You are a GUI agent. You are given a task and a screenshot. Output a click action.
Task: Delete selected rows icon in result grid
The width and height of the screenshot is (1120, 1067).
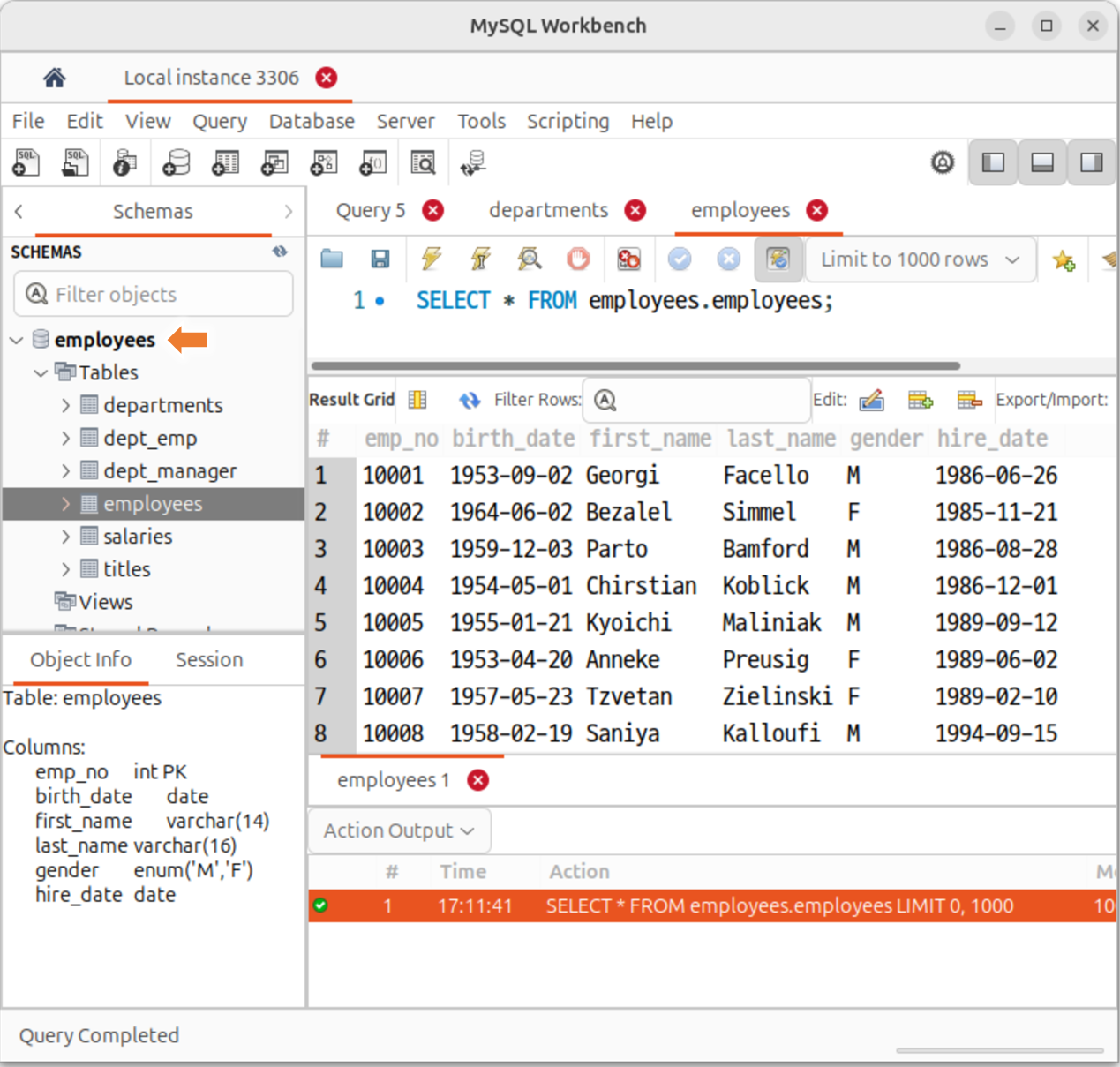click(x=970, y=400)
